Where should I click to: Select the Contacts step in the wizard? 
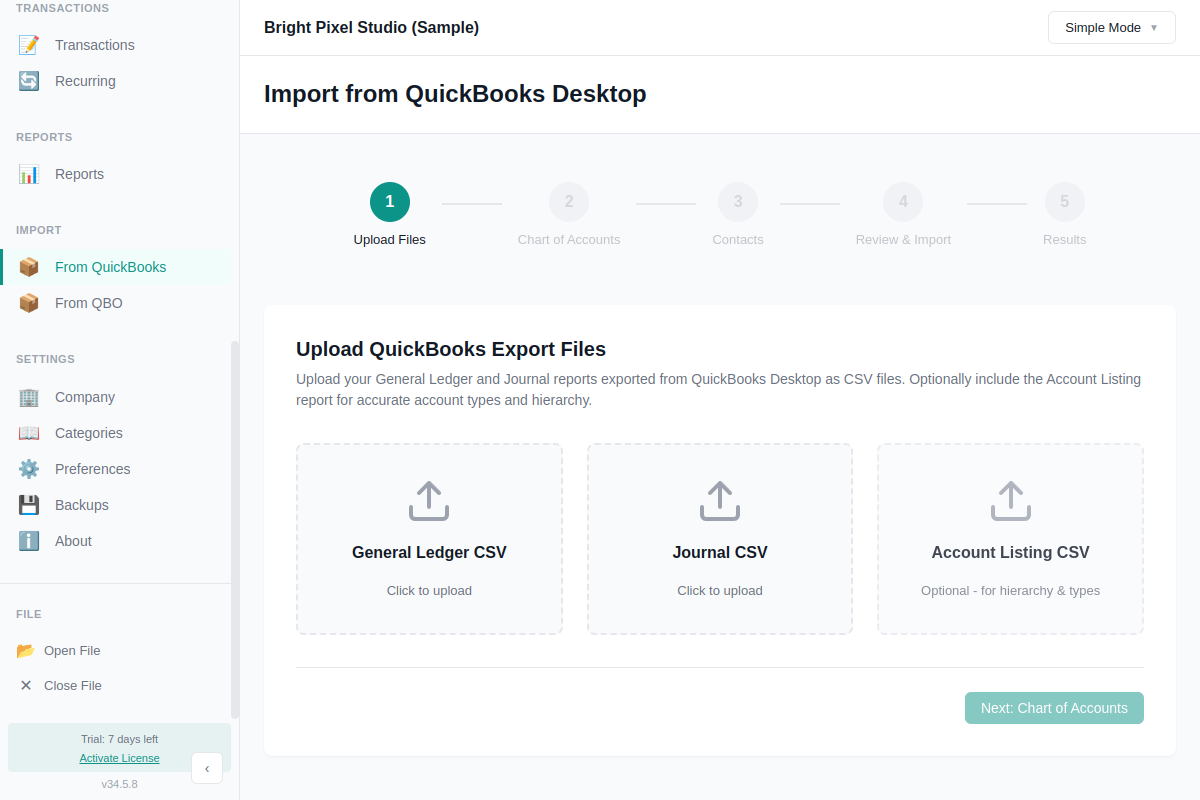coord(738,201)
